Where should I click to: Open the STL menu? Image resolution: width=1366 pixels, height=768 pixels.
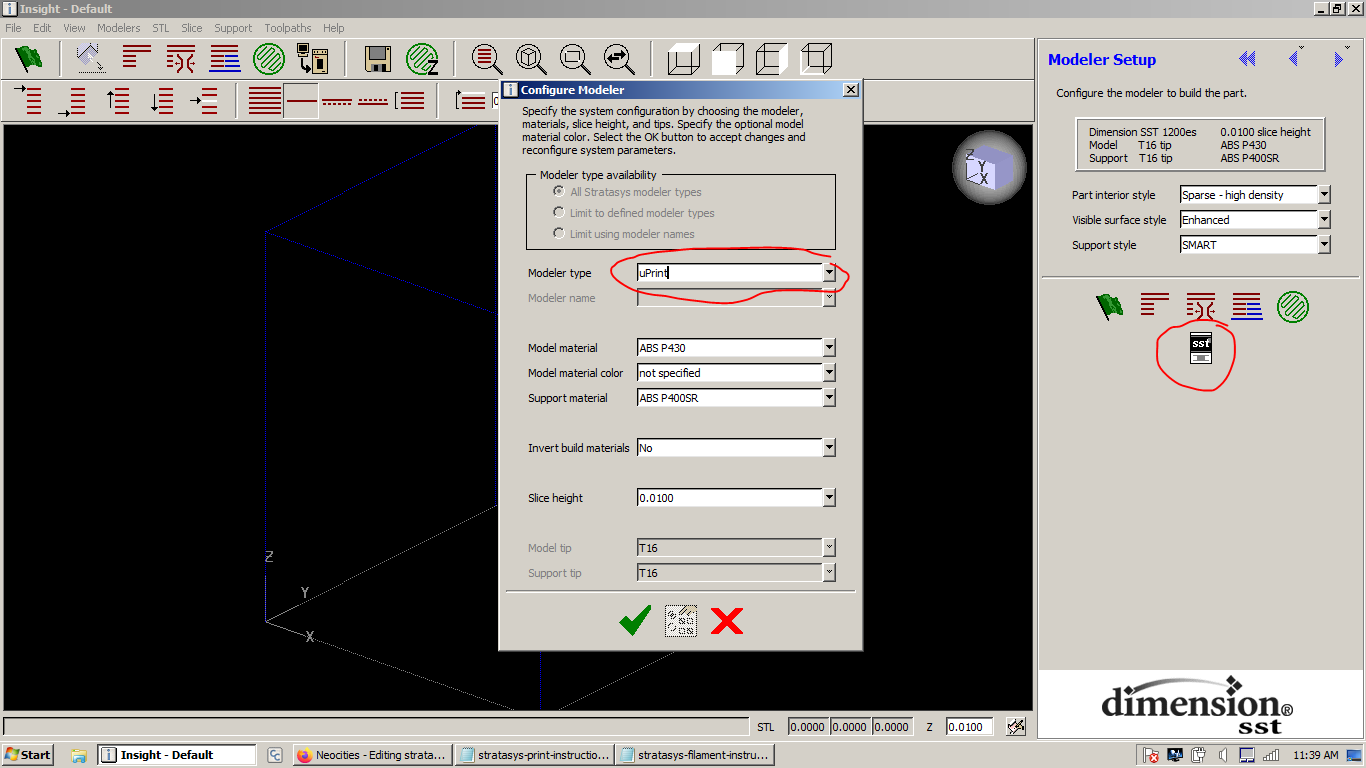[x=161, y=28]
